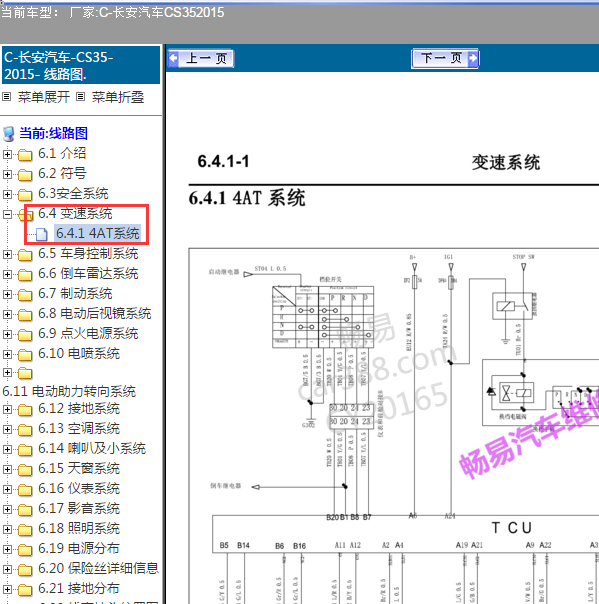The image size is (599, 604).
Task: Click the 菜单折叠 list icon
Action: tap(80, 97)
